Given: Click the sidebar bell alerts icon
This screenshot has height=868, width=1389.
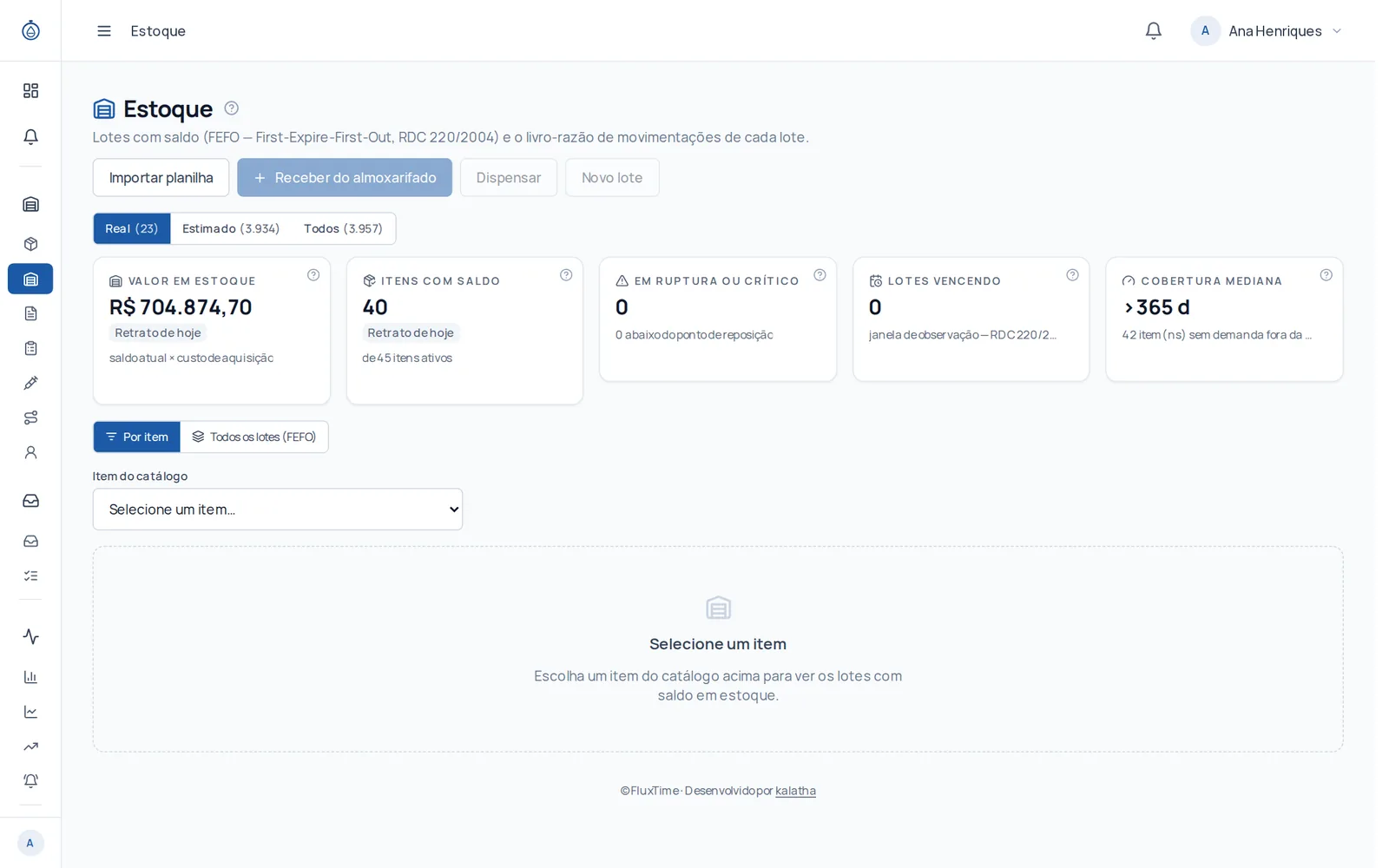Looking at the screenshot, I should (x=30, y=136).
